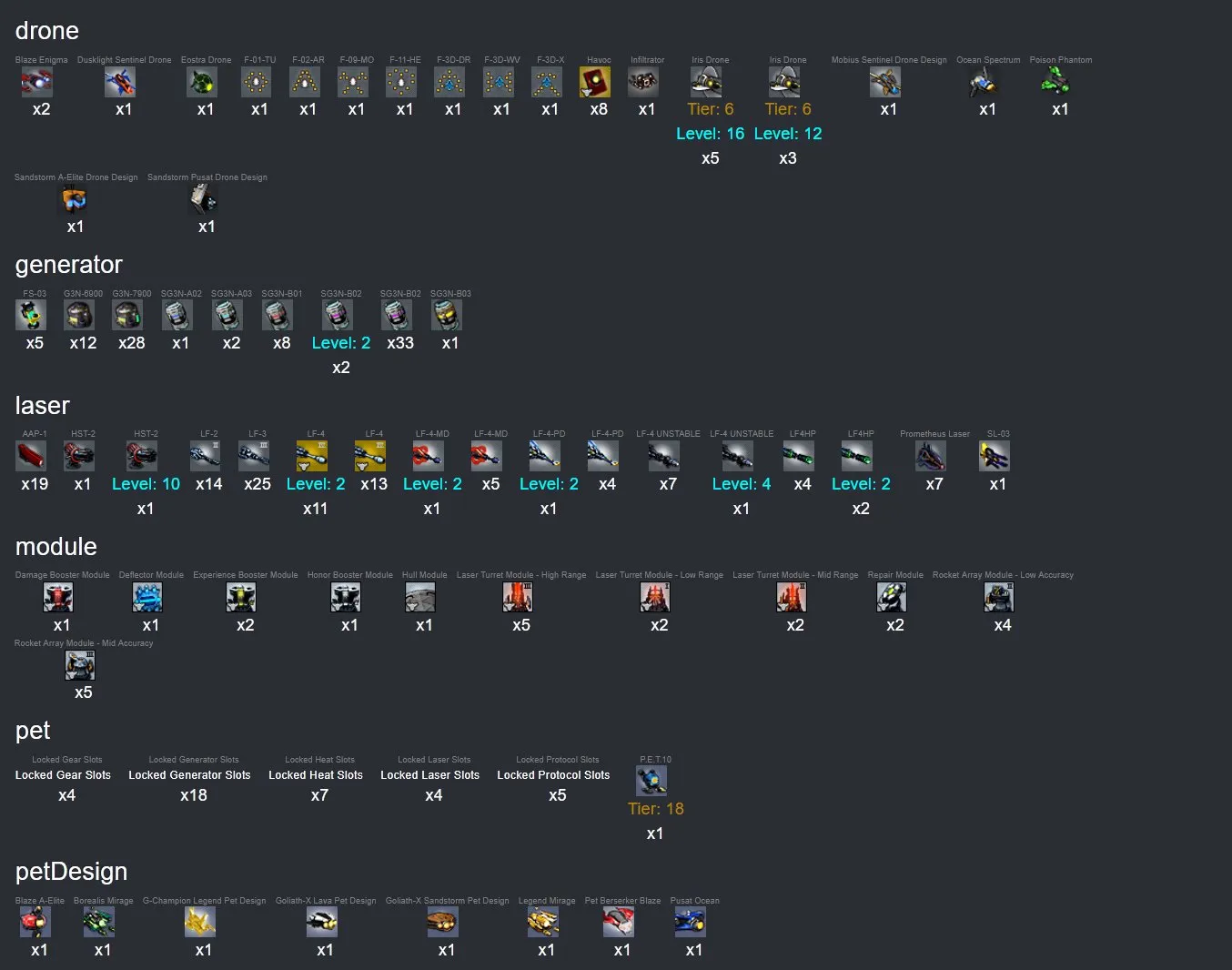Select the "Locked Generator Slots" entry

[x=189, y=775]
